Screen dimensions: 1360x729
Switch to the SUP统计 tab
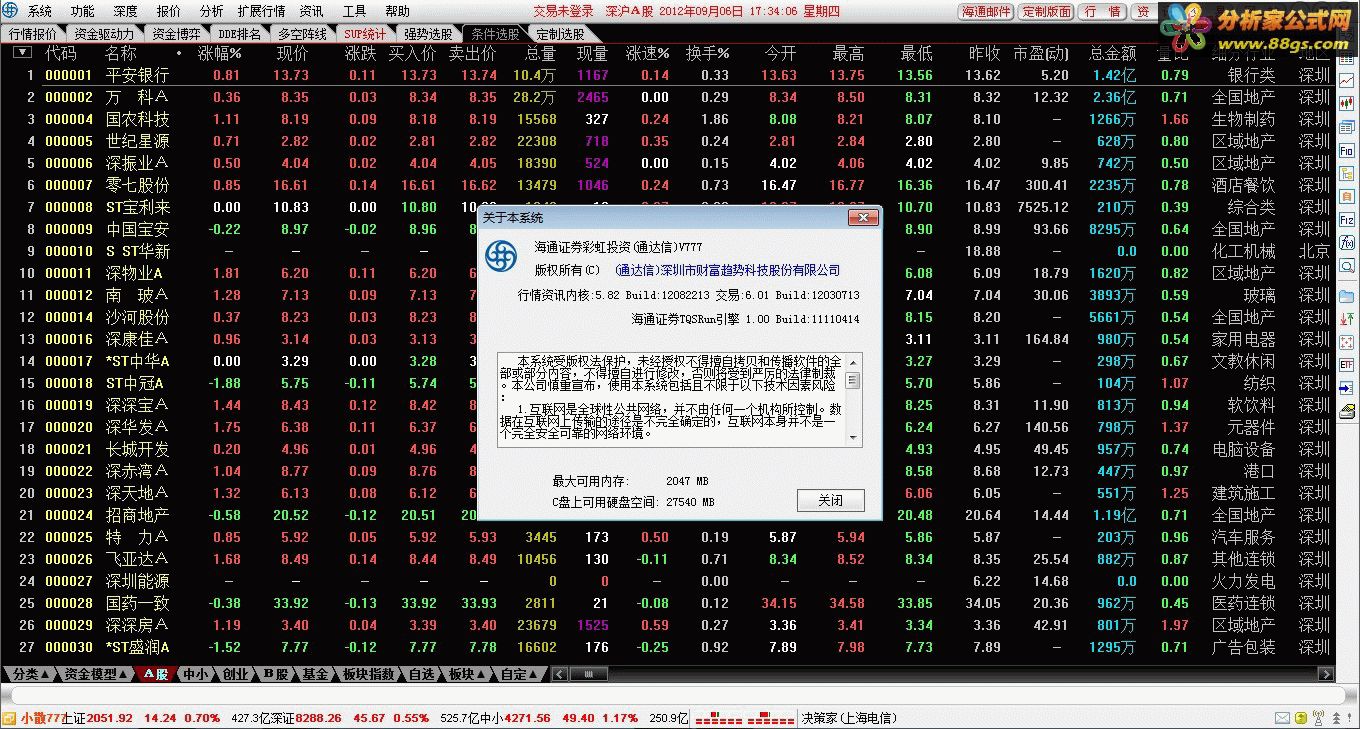click(x=365, y=33)
